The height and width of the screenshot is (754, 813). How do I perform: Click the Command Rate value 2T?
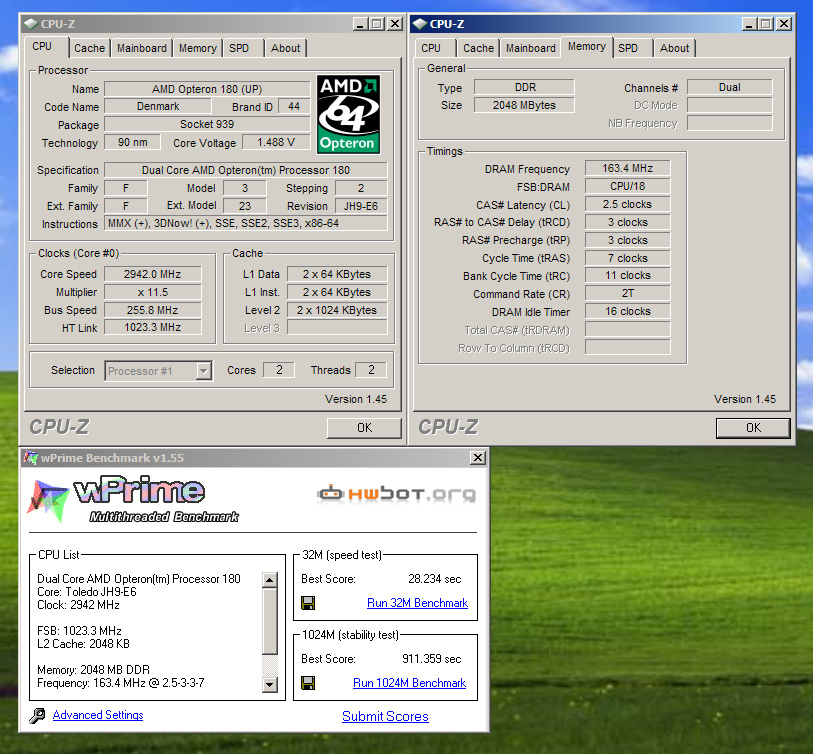(x=627, y=294)
